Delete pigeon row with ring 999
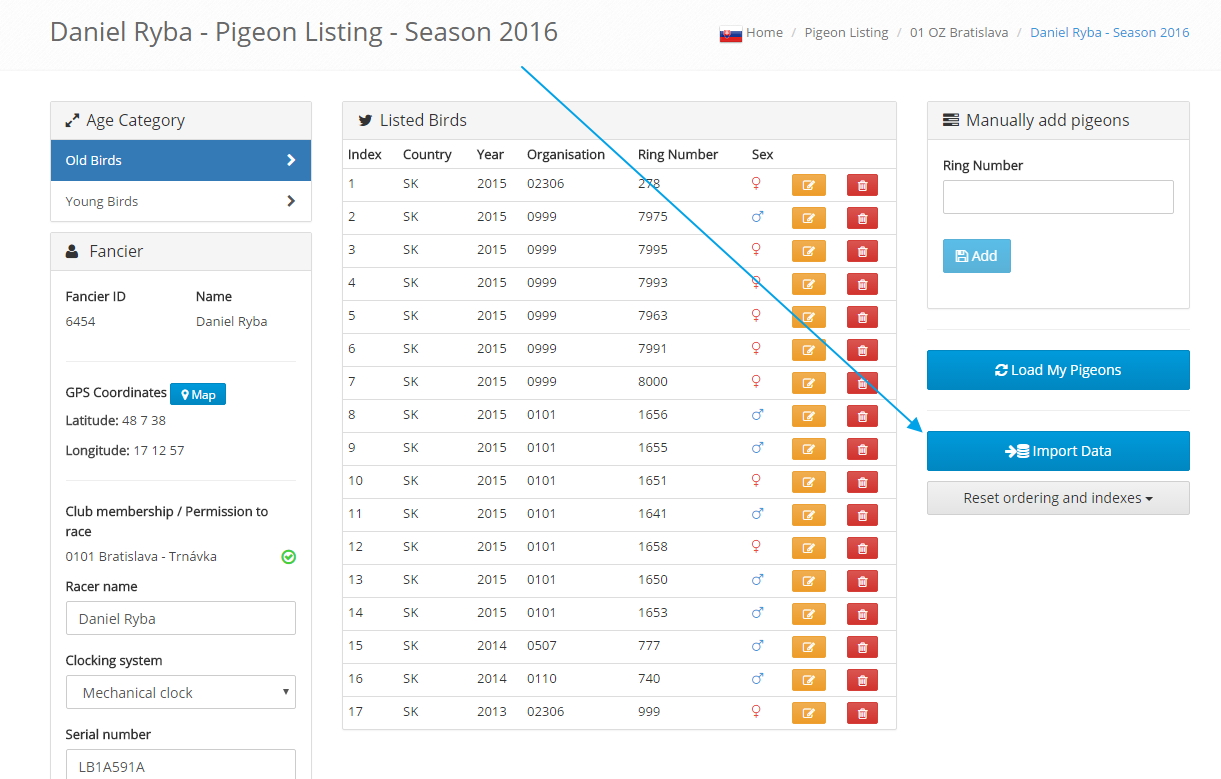Viewport: 1221px width, 779px height. pos(862,713)
